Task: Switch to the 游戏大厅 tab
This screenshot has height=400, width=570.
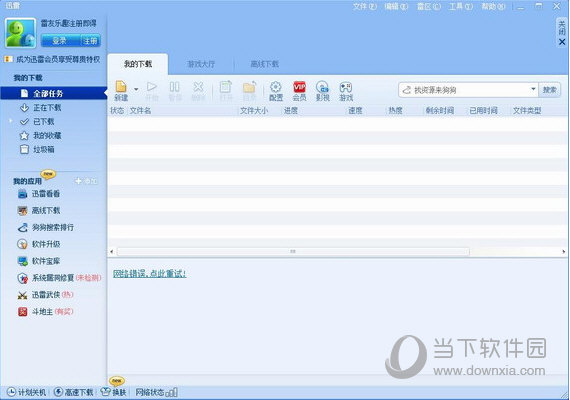Action: pyautogui.click(x=201, y=64)
